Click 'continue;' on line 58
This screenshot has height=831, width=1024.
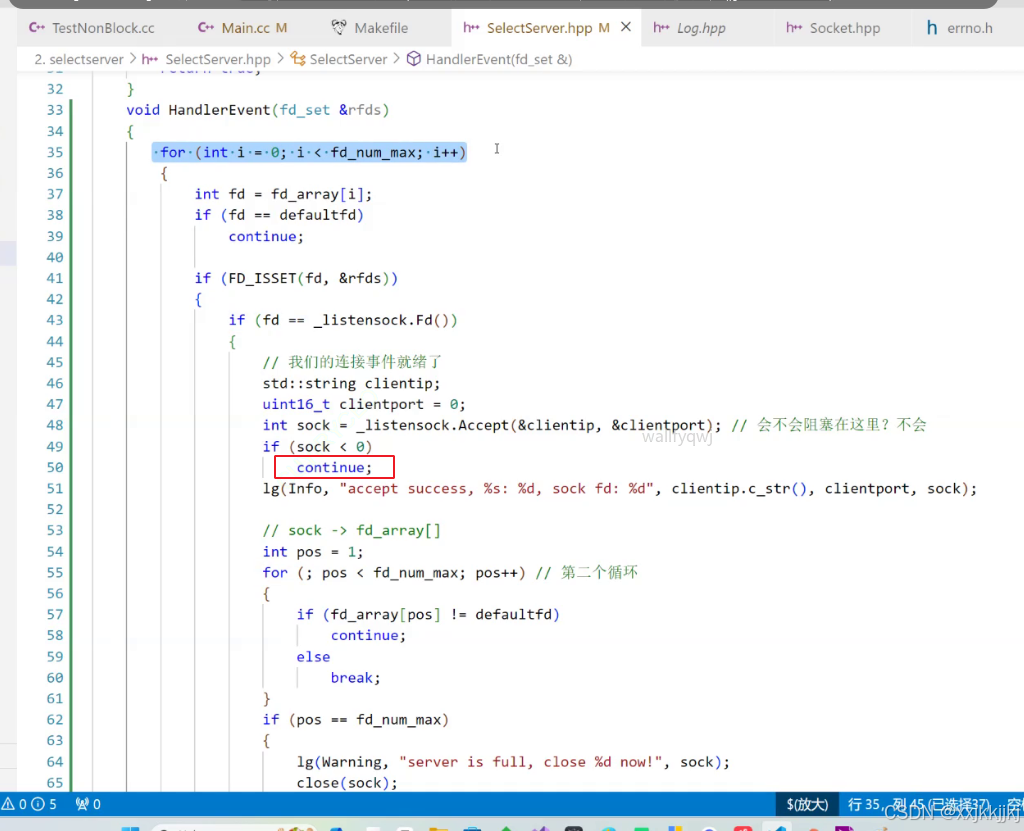[x=368, y=636]
